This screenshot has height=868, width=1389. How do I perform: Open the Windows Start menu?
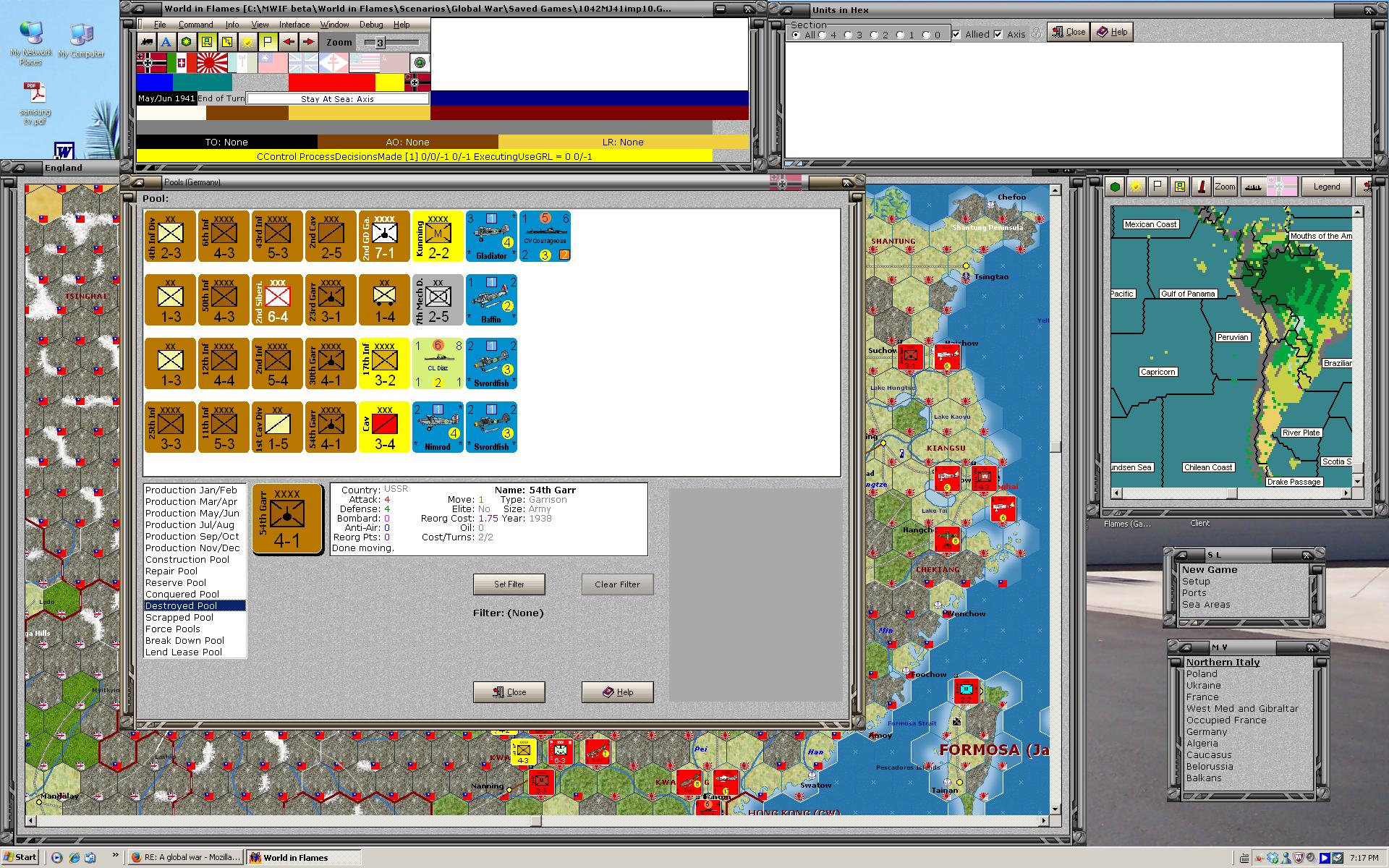(x=20, y=858)
